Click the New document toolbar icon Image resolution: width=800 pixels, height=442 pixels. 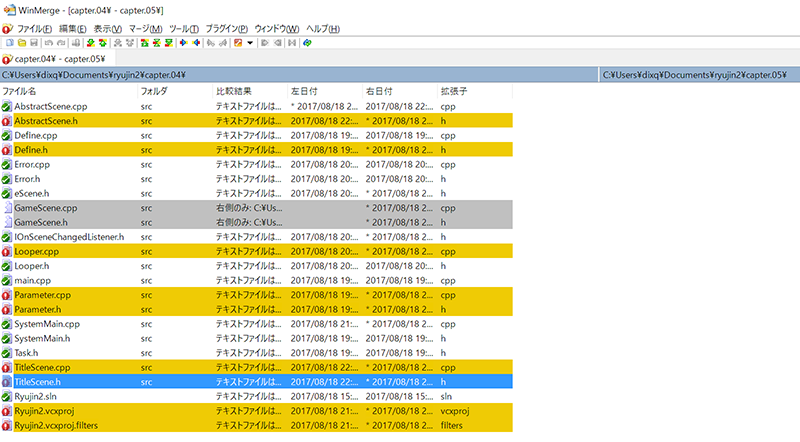[10, 43]
